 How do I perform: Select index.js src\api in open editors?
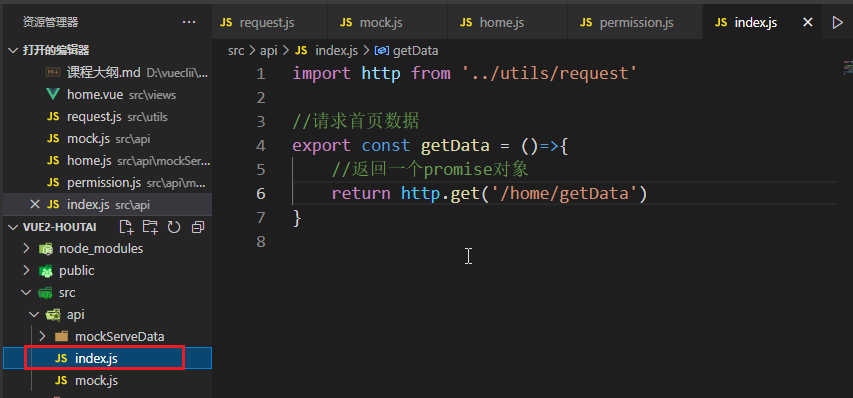(x=107, y=204)
